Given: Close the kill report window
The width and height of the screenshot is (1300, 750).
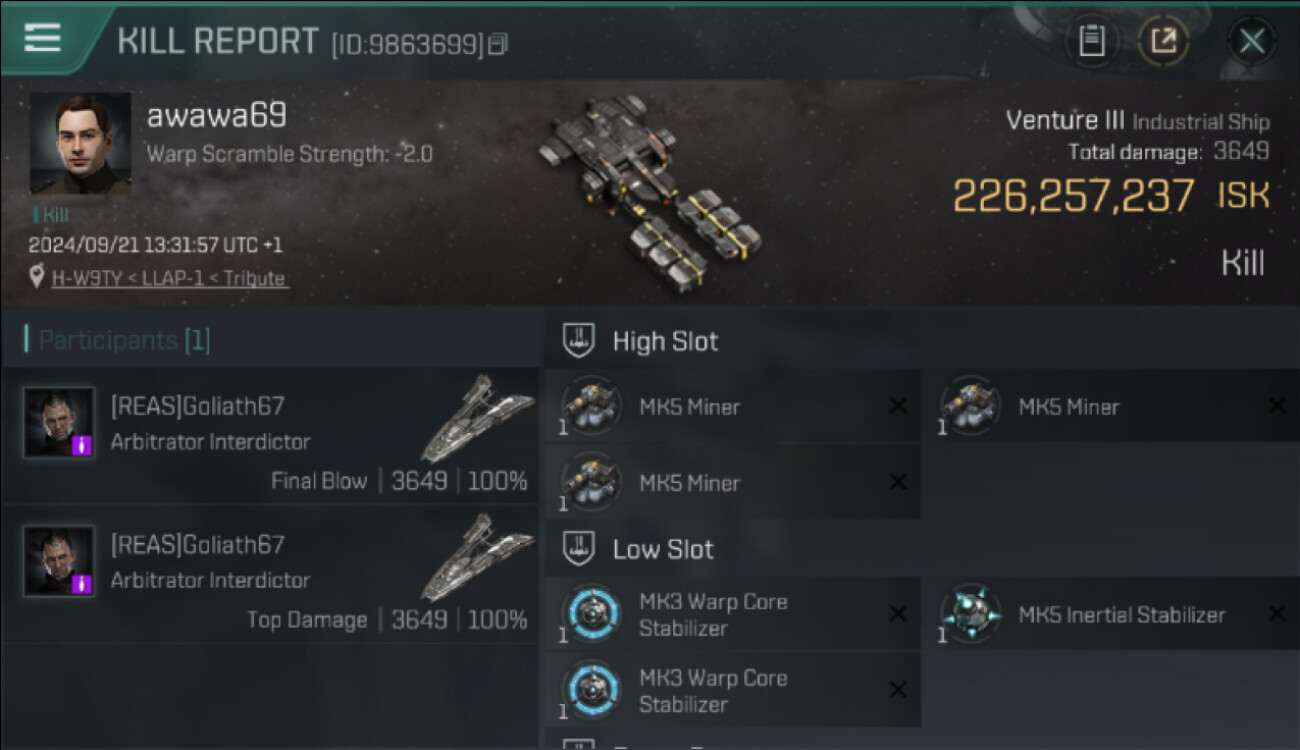Looking at the screenshot, I should point(1252,41).
